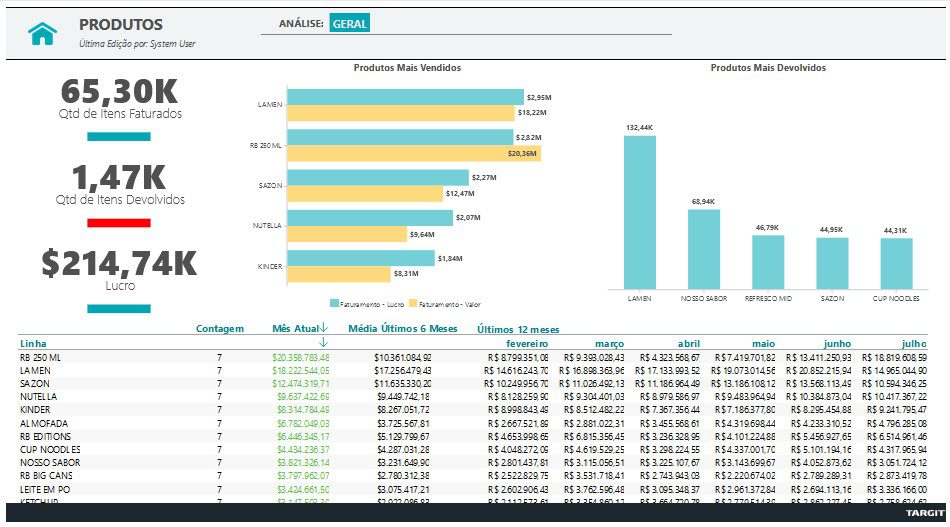The width and height of the screenshot is (950, 527).
Task: Click R$ 8.799.351,08 in fevereiro column
Action: pos(518,357)
